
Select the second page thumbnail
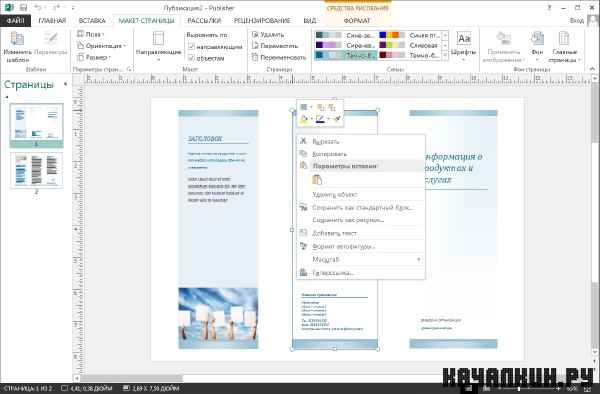pos(36,170)
